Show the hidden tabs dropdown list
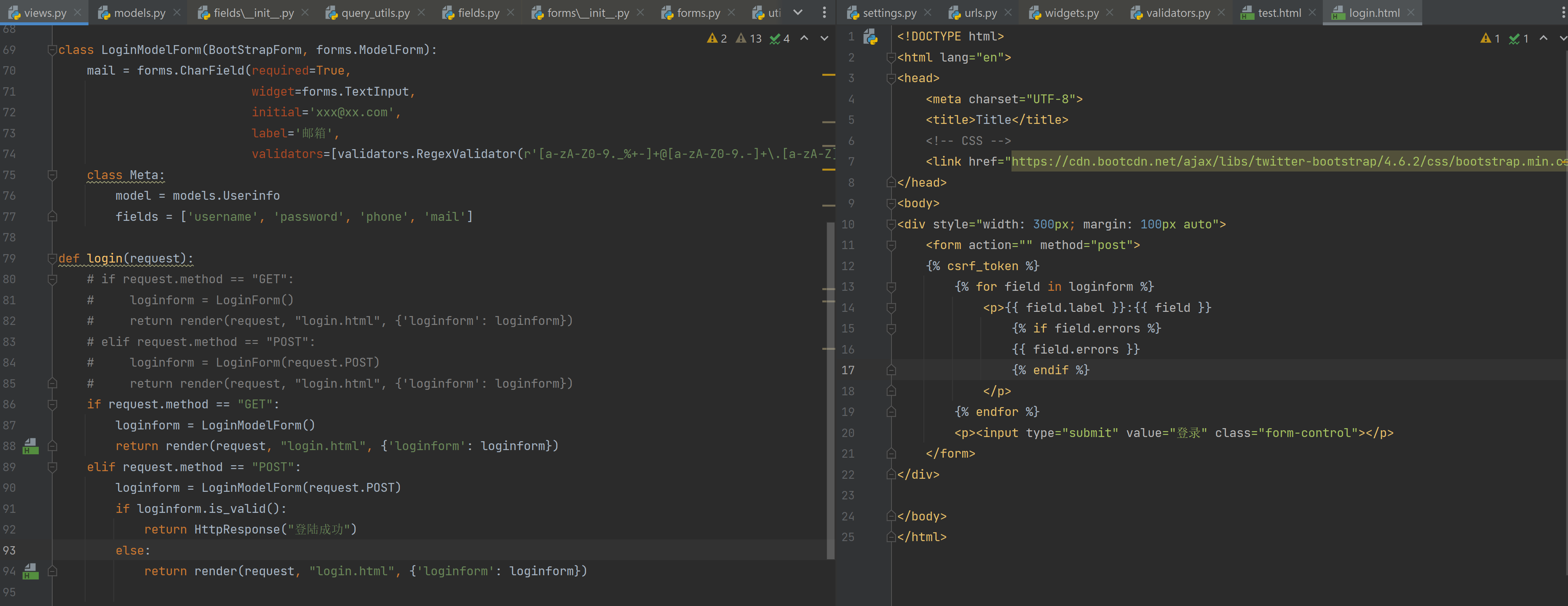 point(798,12)
